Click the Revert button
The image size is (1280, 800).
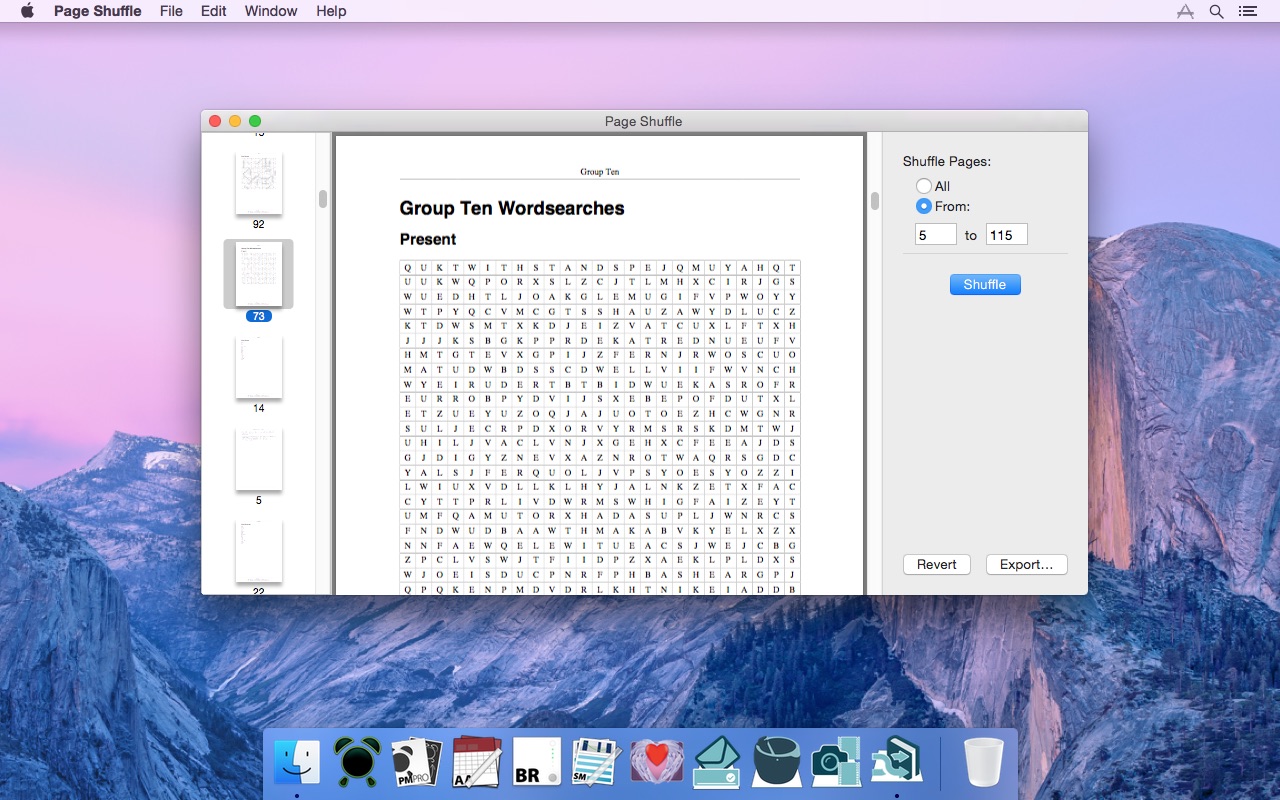[937, 565]
